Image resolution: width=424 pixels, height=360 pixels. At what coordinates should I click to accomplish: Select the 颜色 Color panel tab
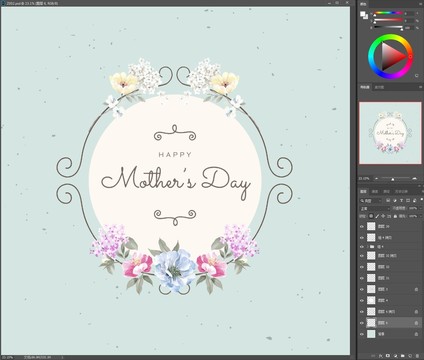pyautogui.click(x=363, y=4)
